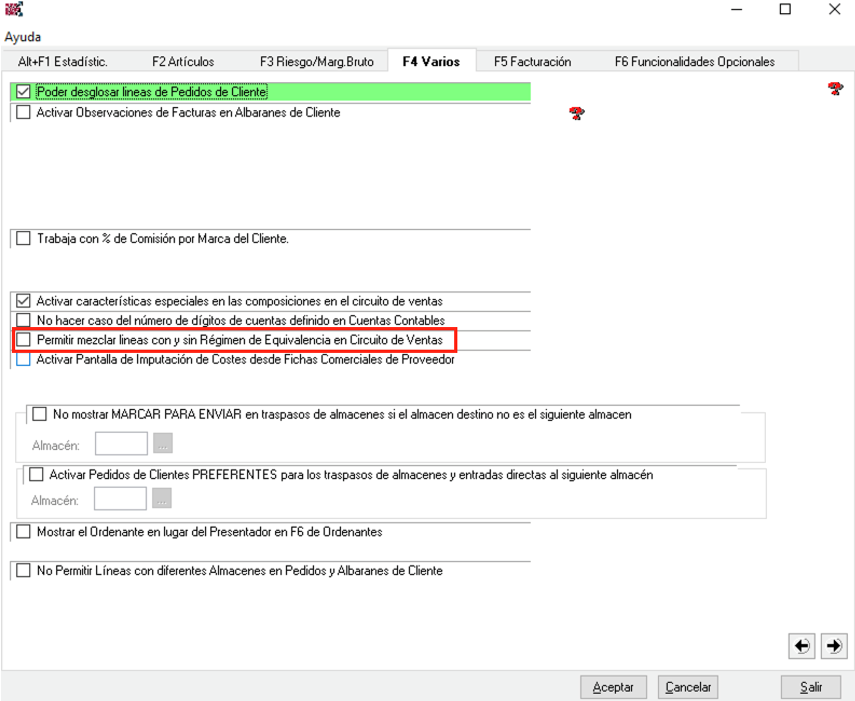This screenshot has height=701, width=855.
Task: Open F6 Funcionalidades Opcionales tab
Action: pos(695,62)
